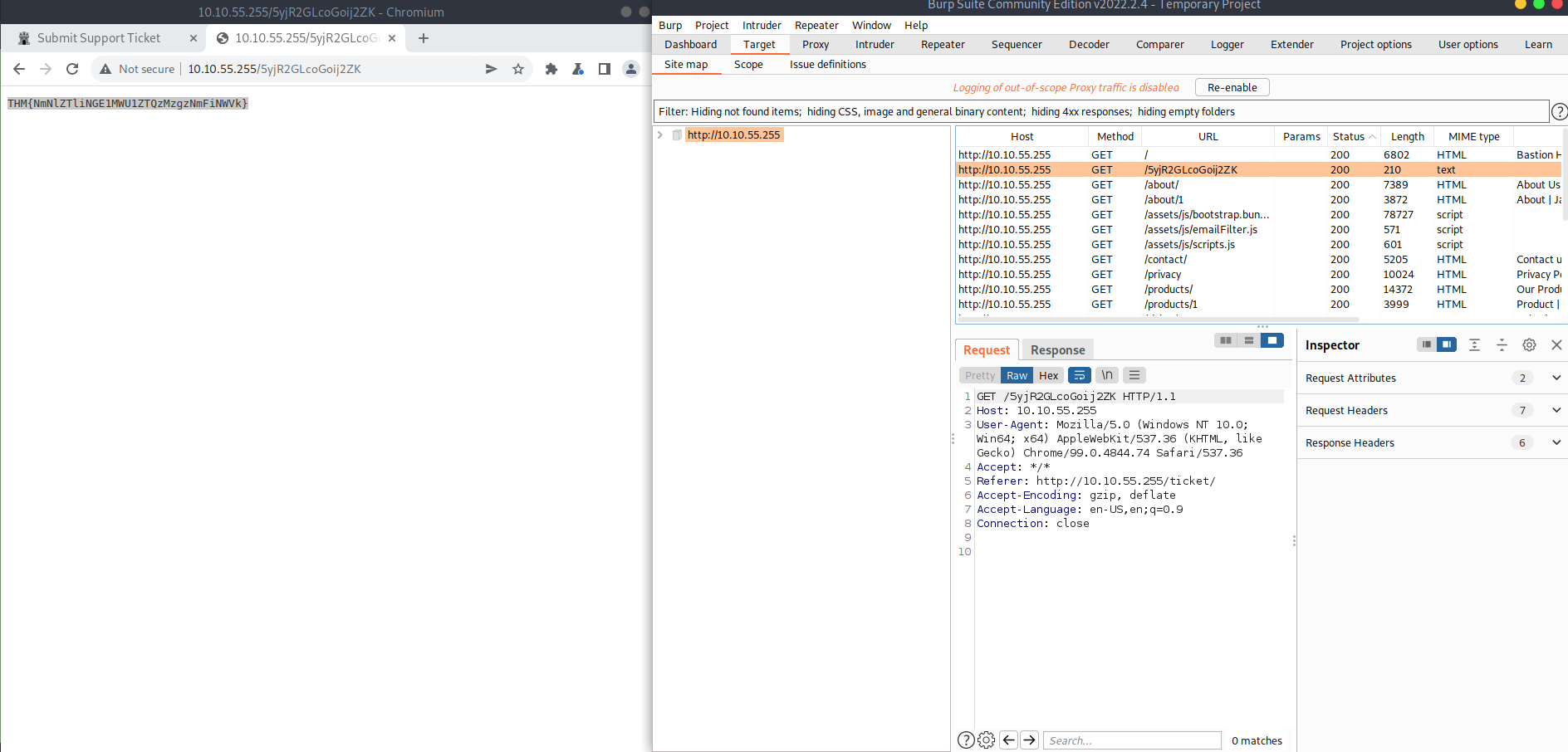1568x752 pixels.
Task: Expand the Response Headers section
Action: (x=1556, y=442)
